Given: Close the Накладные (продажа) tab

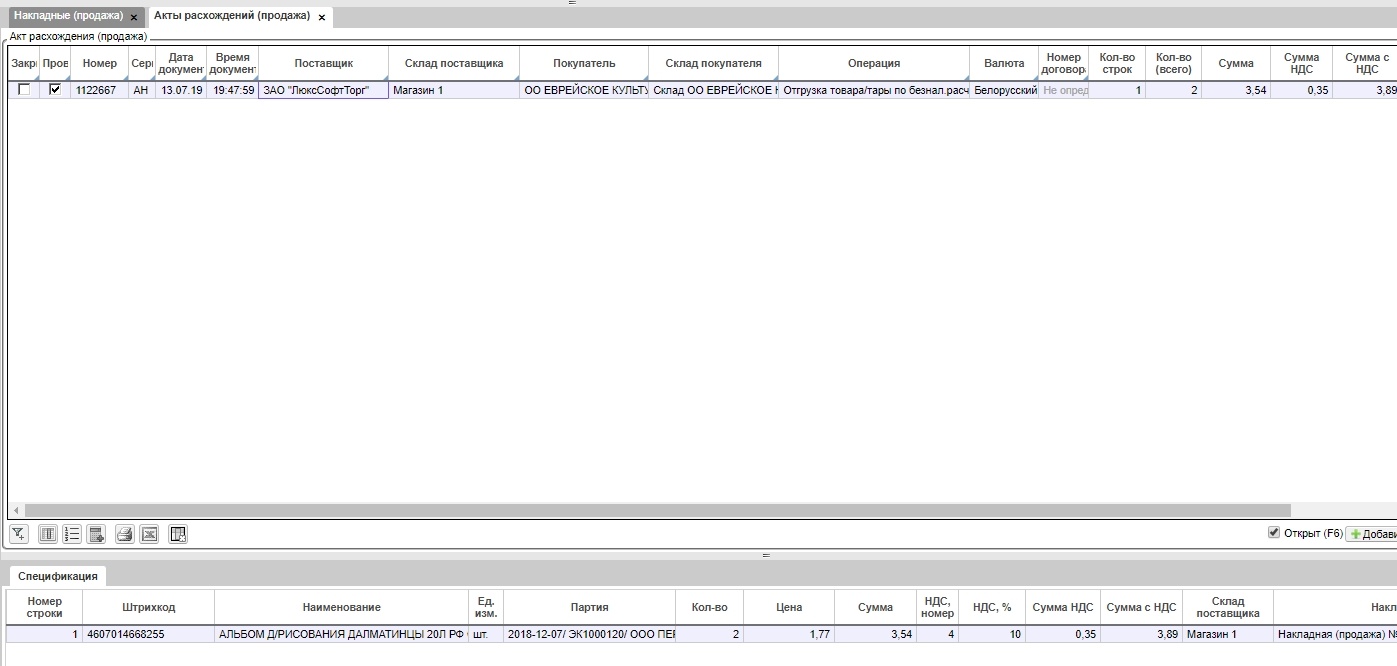Looking at the screenshot, I should 134,17.
